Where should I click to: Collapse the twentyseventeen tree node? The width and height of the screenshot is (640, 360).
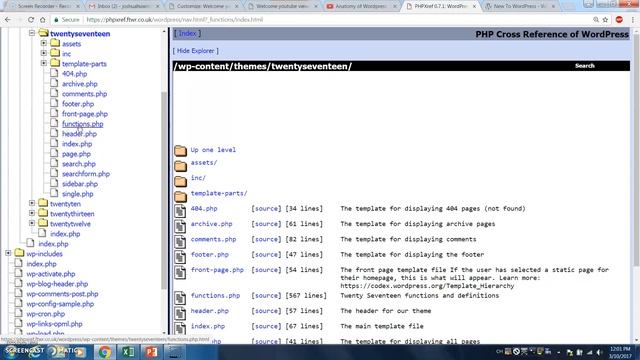click(32, 33)
